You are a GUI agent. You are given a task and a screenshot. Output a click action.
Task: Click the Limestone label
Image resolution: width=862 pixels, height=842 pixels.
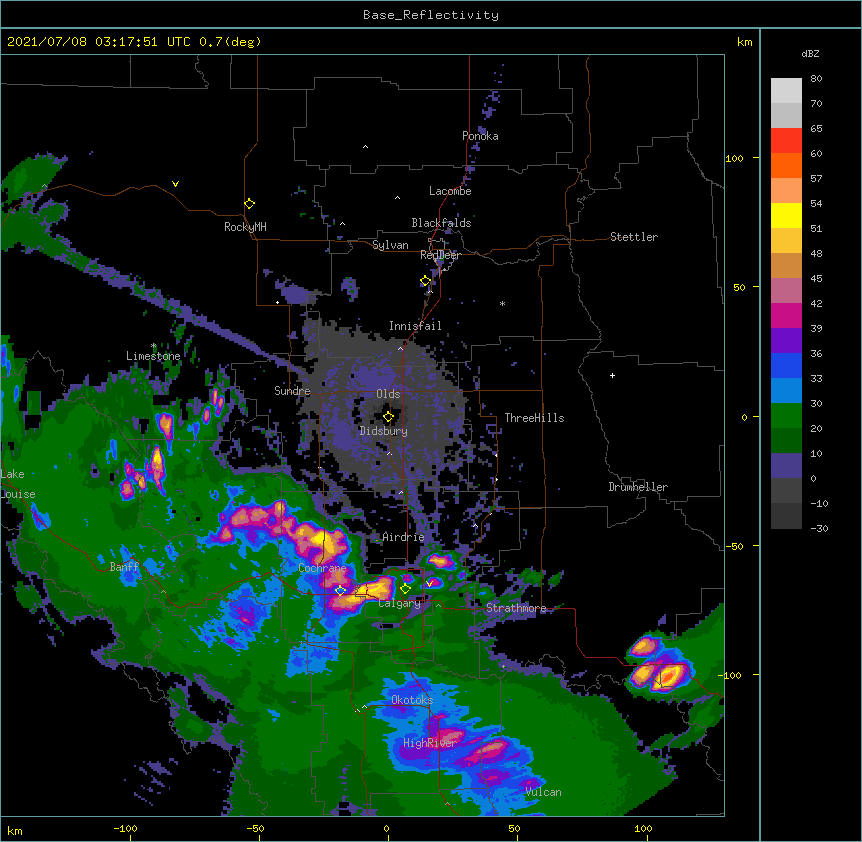click(153, 356)
